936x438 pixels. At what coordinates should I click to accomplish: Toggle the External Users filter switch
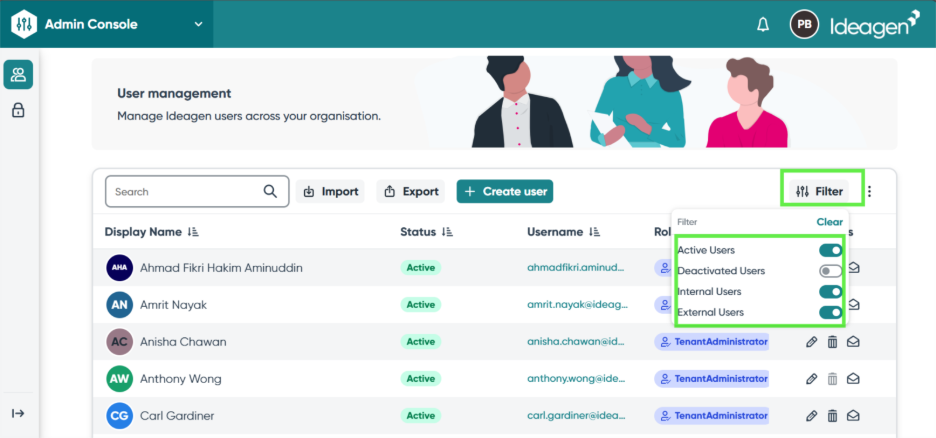click(830, 313)
